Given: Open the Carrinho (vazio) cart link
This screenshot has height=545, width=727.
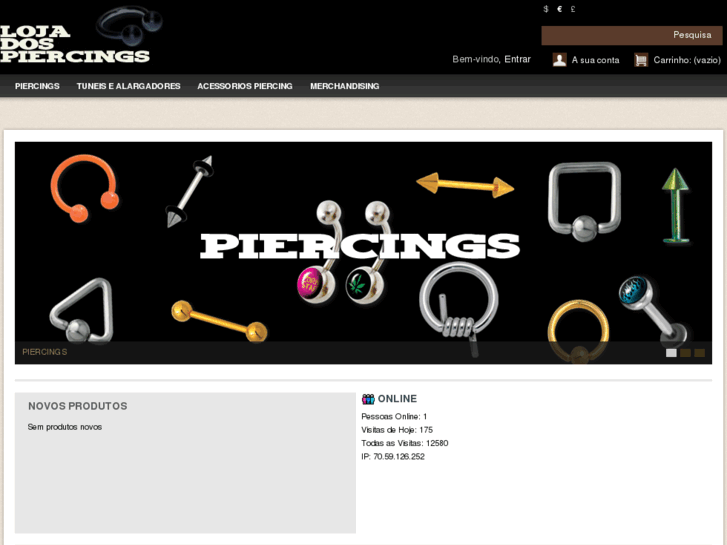Looking at the screenshot, I should 687,60.
